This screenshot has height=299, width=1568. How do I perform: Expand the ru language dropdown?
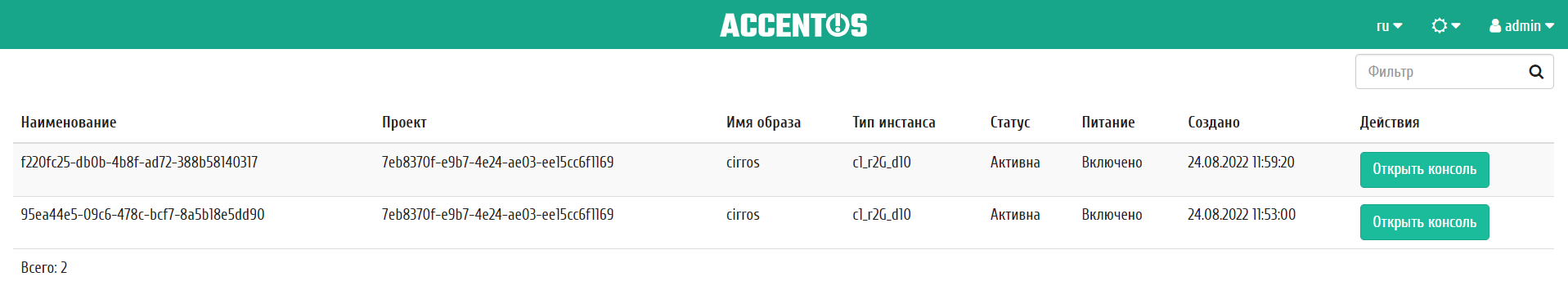pyautogui.click(x=1389, y=26)
